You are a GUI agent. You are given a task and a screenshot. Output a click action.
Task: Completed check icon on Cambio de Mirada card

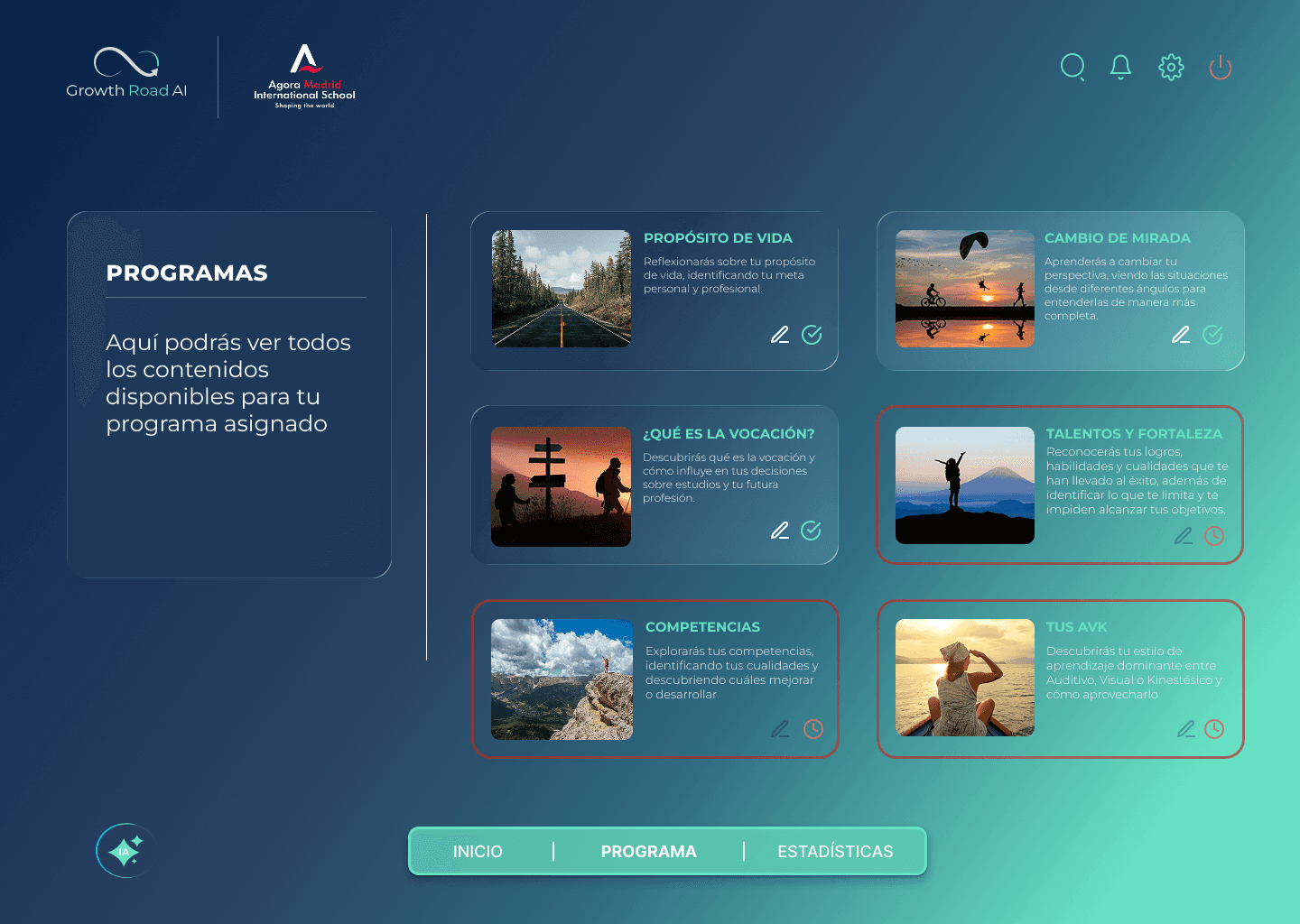pyautogui.click(x=1212, y=335)
